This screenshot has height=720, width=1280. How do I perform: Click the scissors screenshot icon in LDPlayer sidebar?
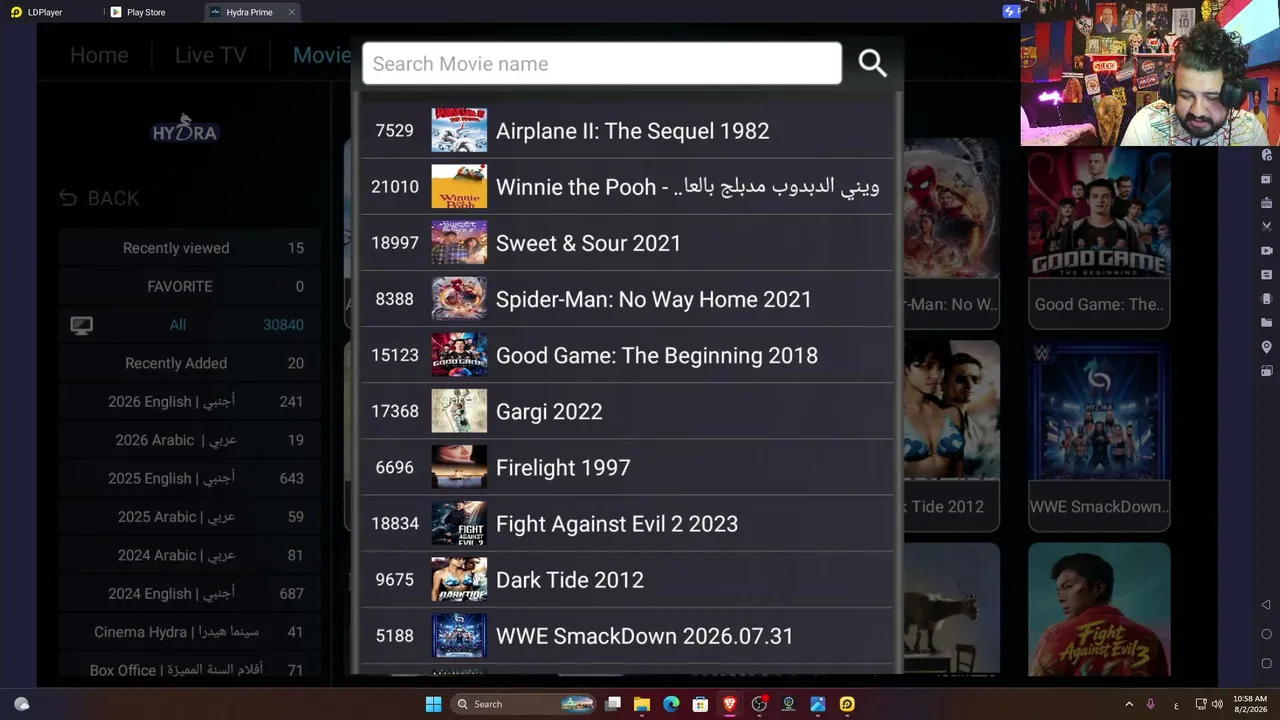pos(1266,227)
